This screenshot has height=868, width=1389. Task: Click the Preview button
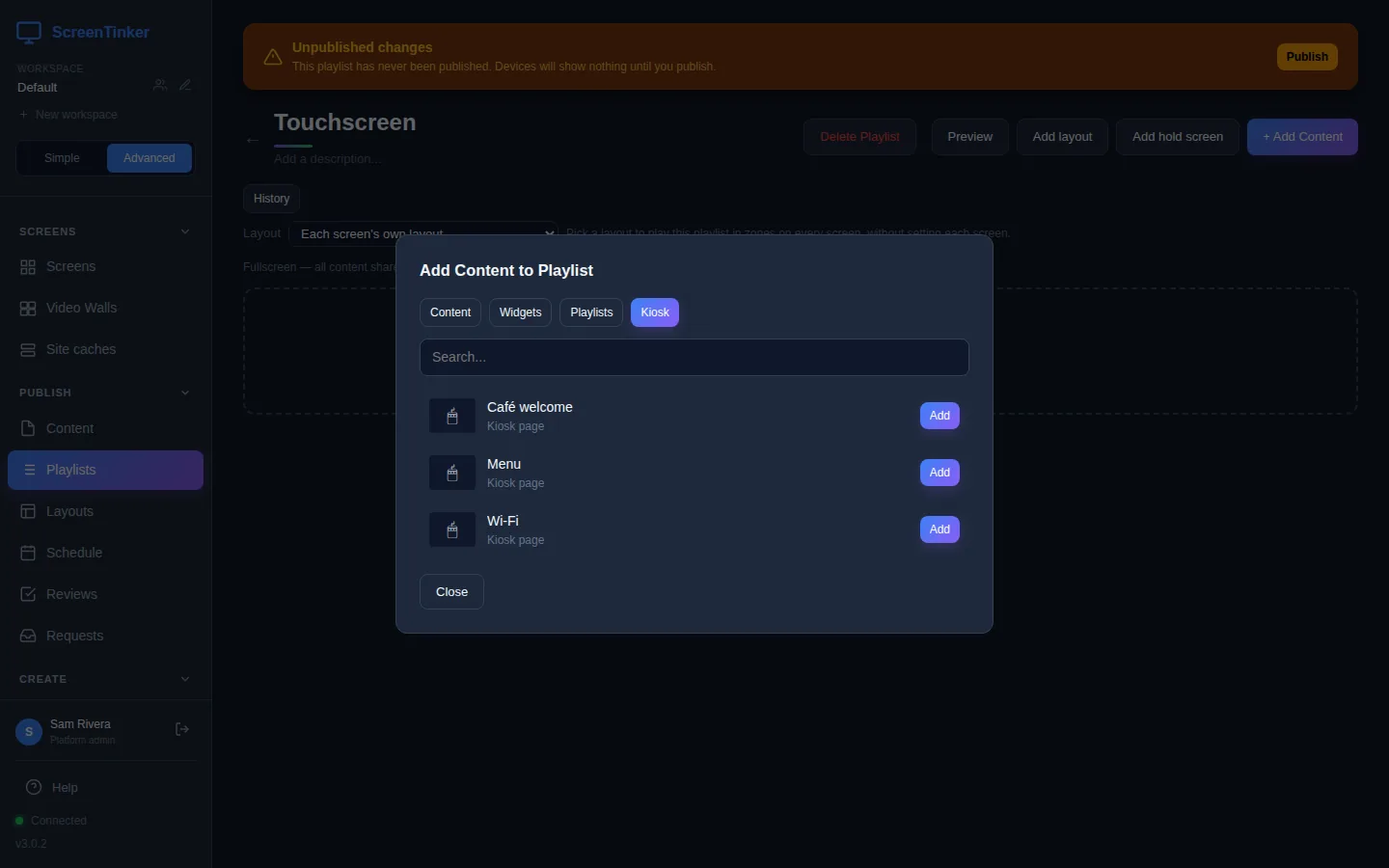[x=969, y=137]
